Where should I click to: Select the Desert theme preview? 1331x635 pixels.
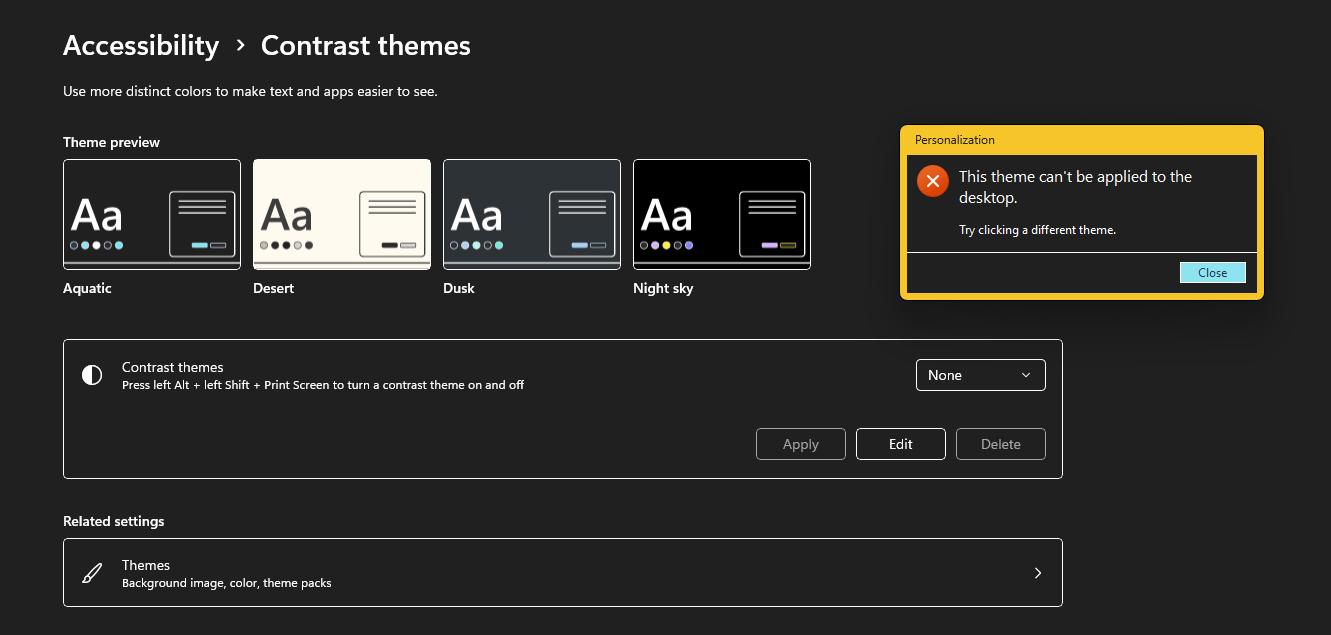pos(342,214)
